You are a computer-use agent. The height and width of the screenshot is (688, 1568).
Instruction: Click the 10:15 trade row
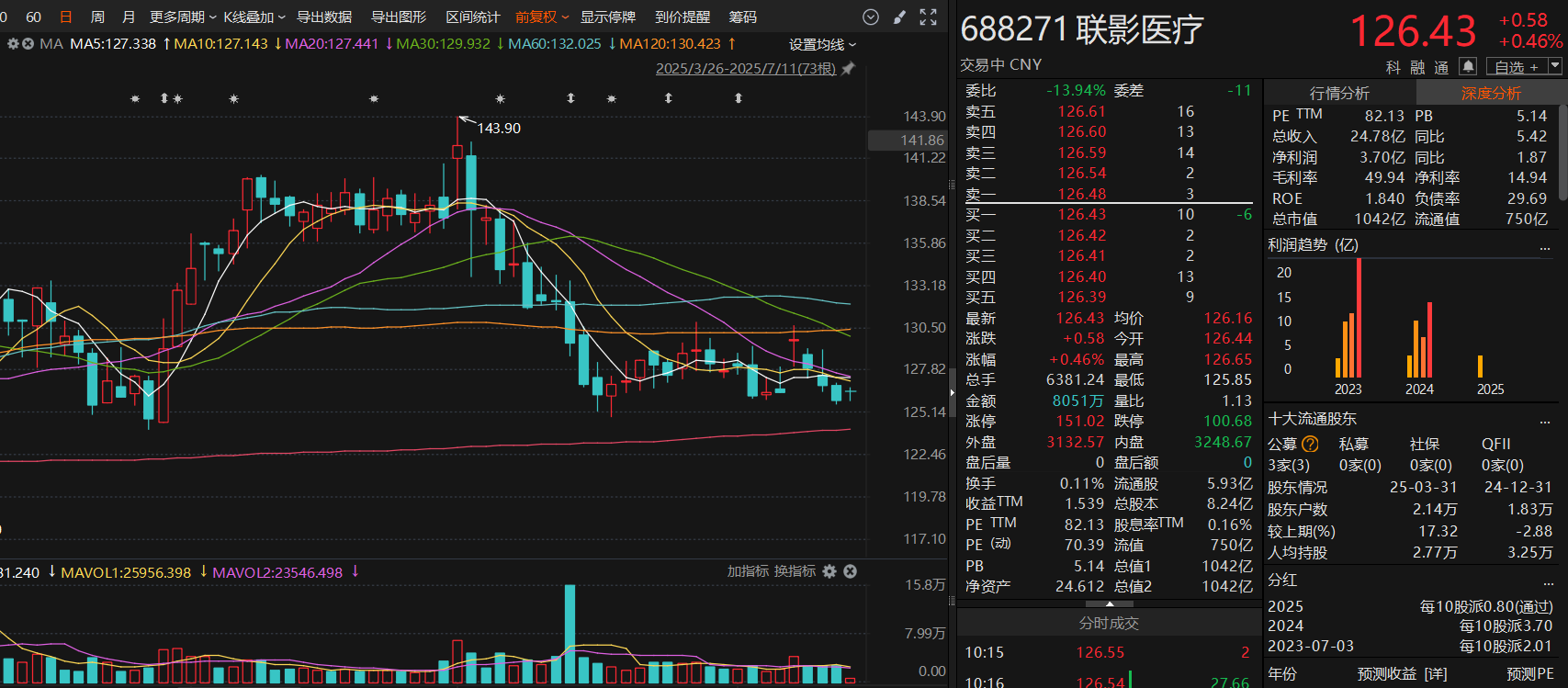point(1109,653)
